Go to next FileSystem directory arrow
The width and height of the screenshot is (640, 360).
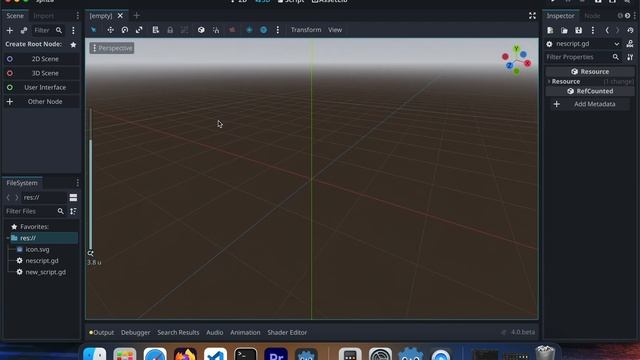click(17, 198)
